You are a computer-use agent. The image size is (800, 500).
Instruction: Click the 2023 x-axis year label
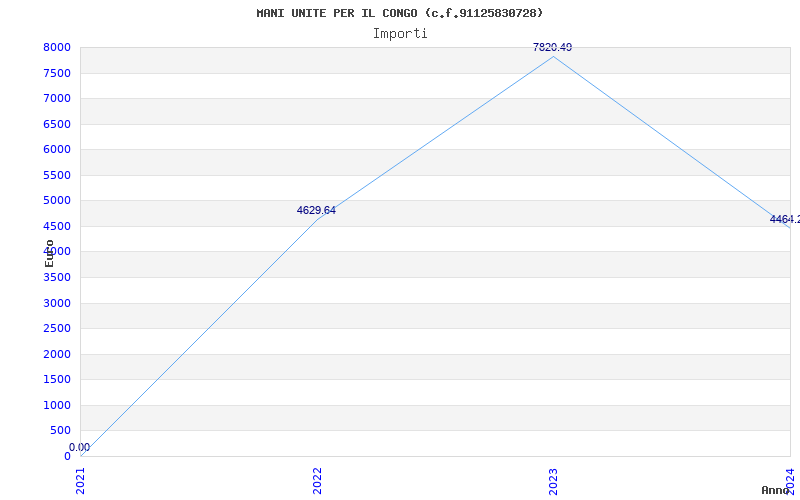[554, 481]
